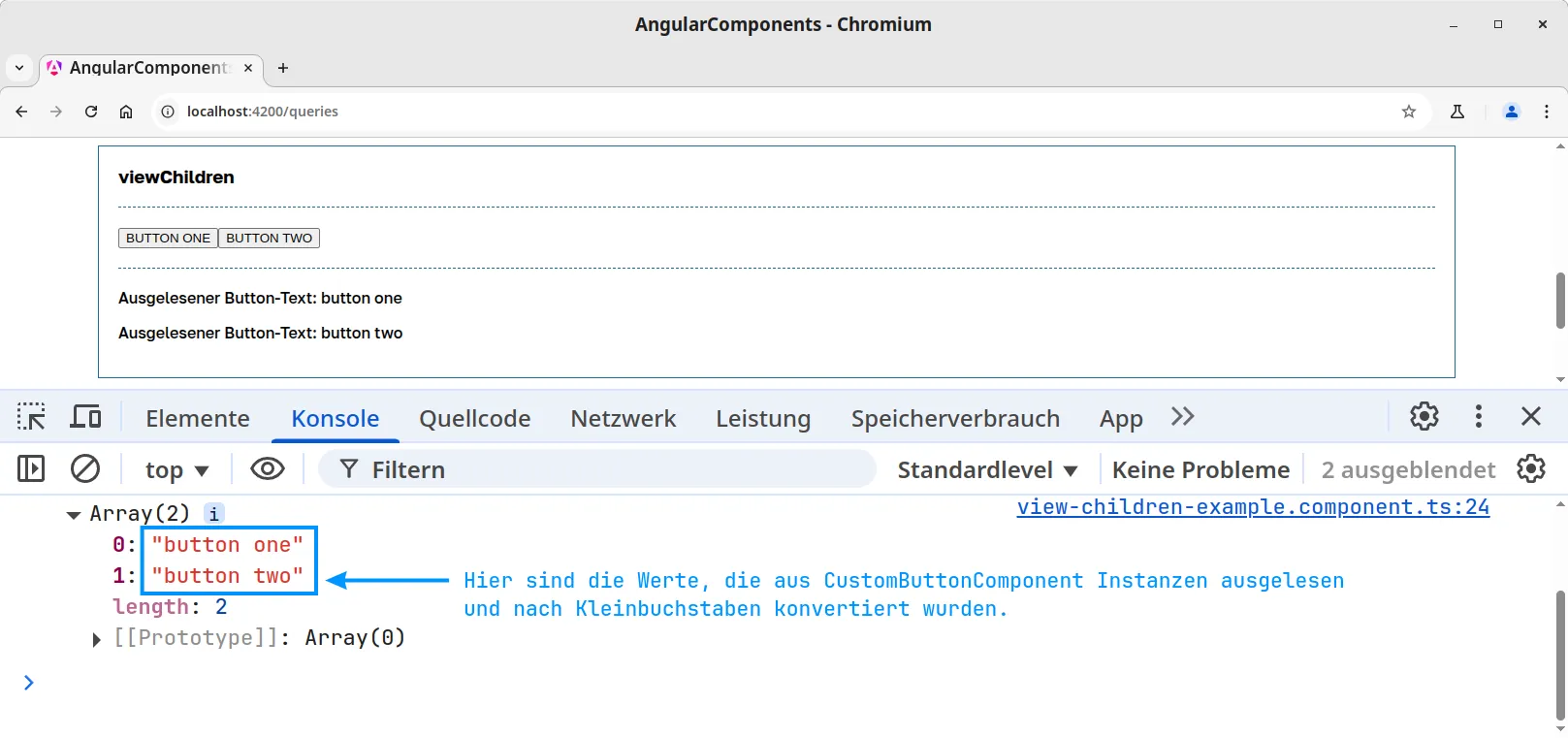Open the Leistung tab
The width and height of the screenshot is (1568, 738).
763,418
